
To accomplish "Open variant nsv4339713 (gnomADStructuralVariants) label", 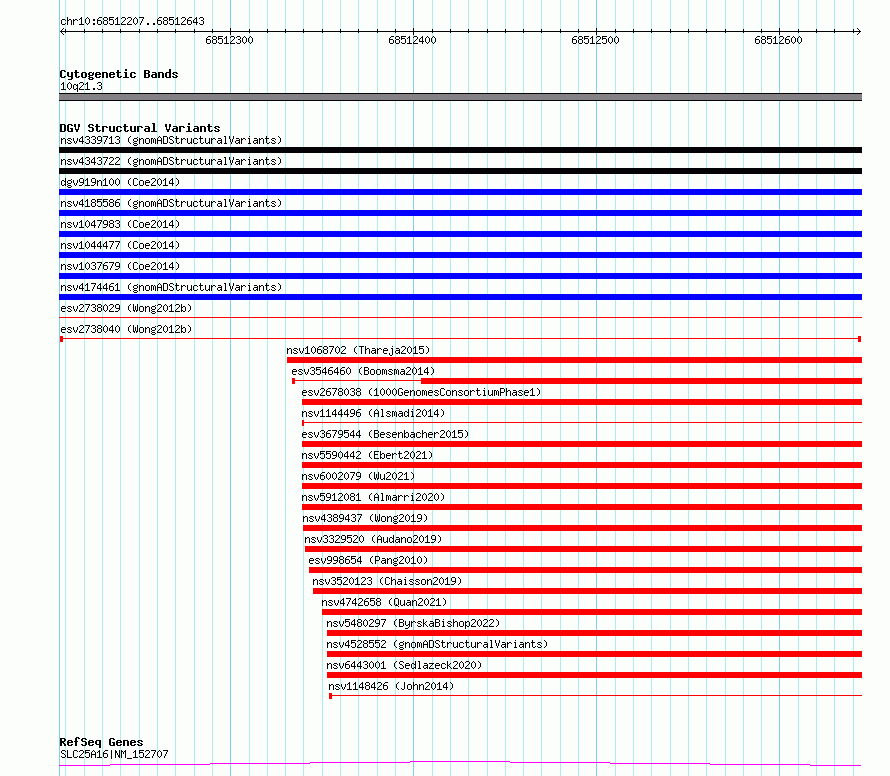I will point(171,140).
